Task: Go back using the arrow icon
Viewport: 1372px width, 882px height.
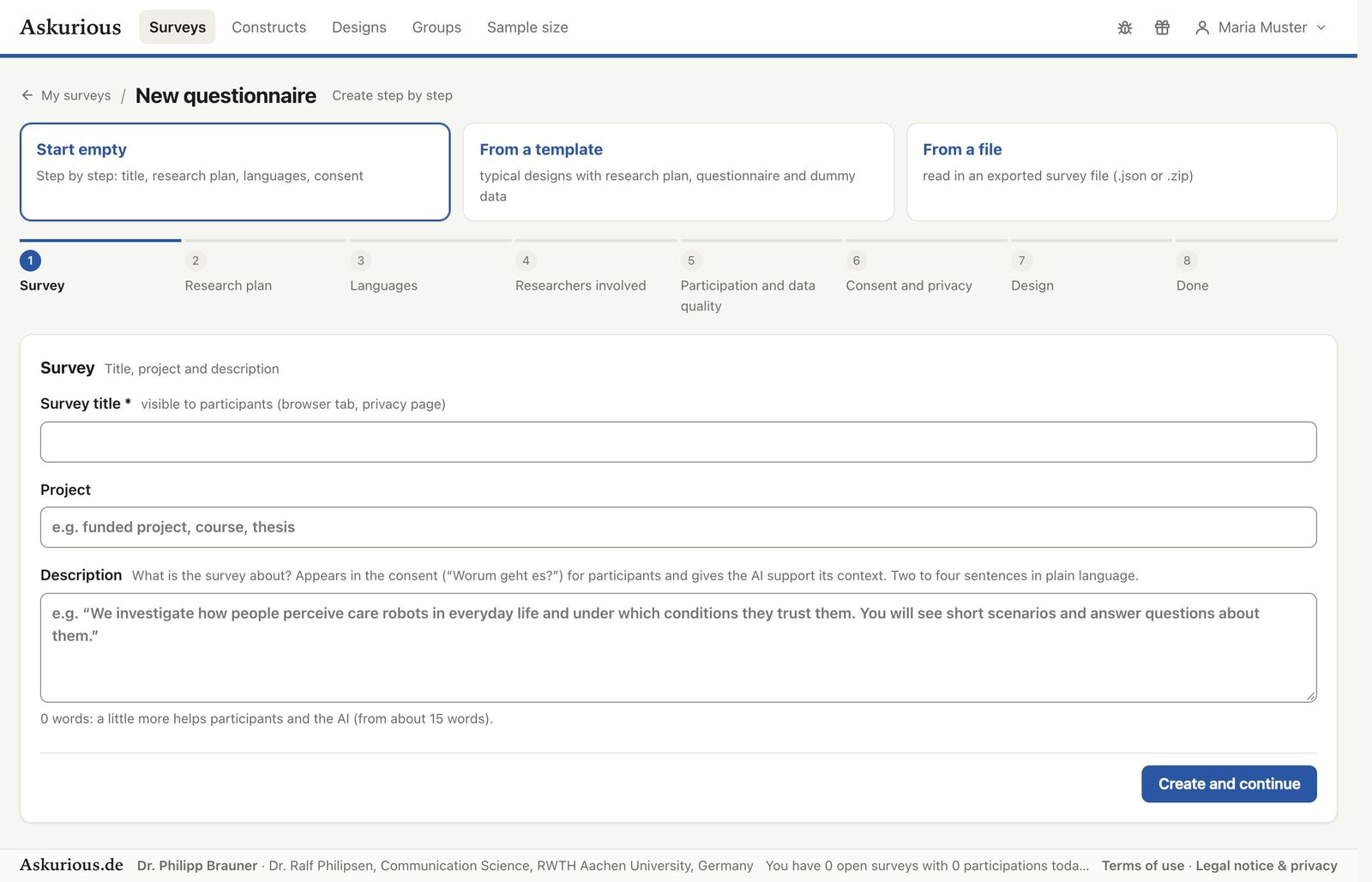Action: pos(27,95)
